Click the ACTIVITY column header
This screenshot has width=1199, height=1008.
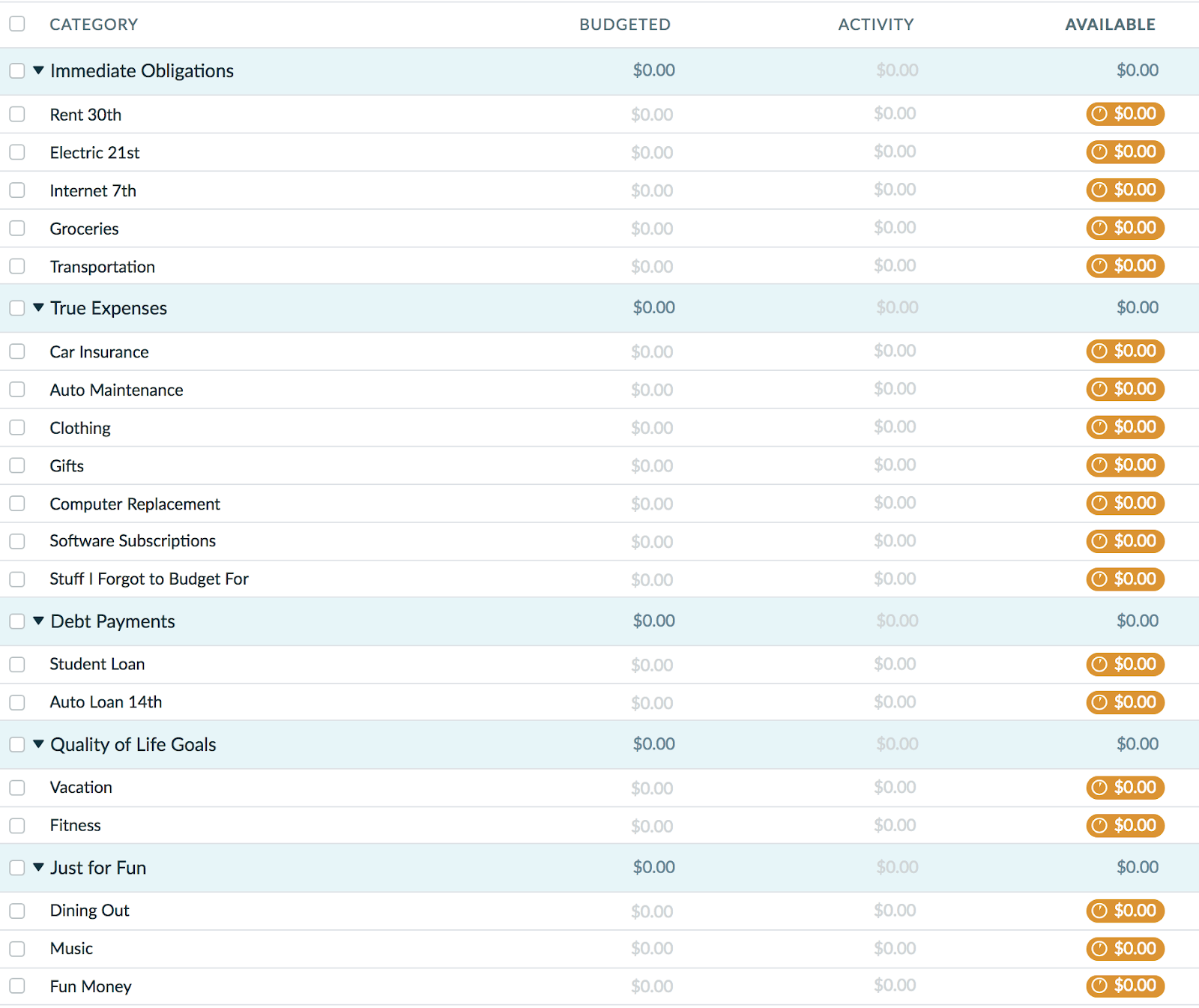pyautogui.click(x=876, y=25)
